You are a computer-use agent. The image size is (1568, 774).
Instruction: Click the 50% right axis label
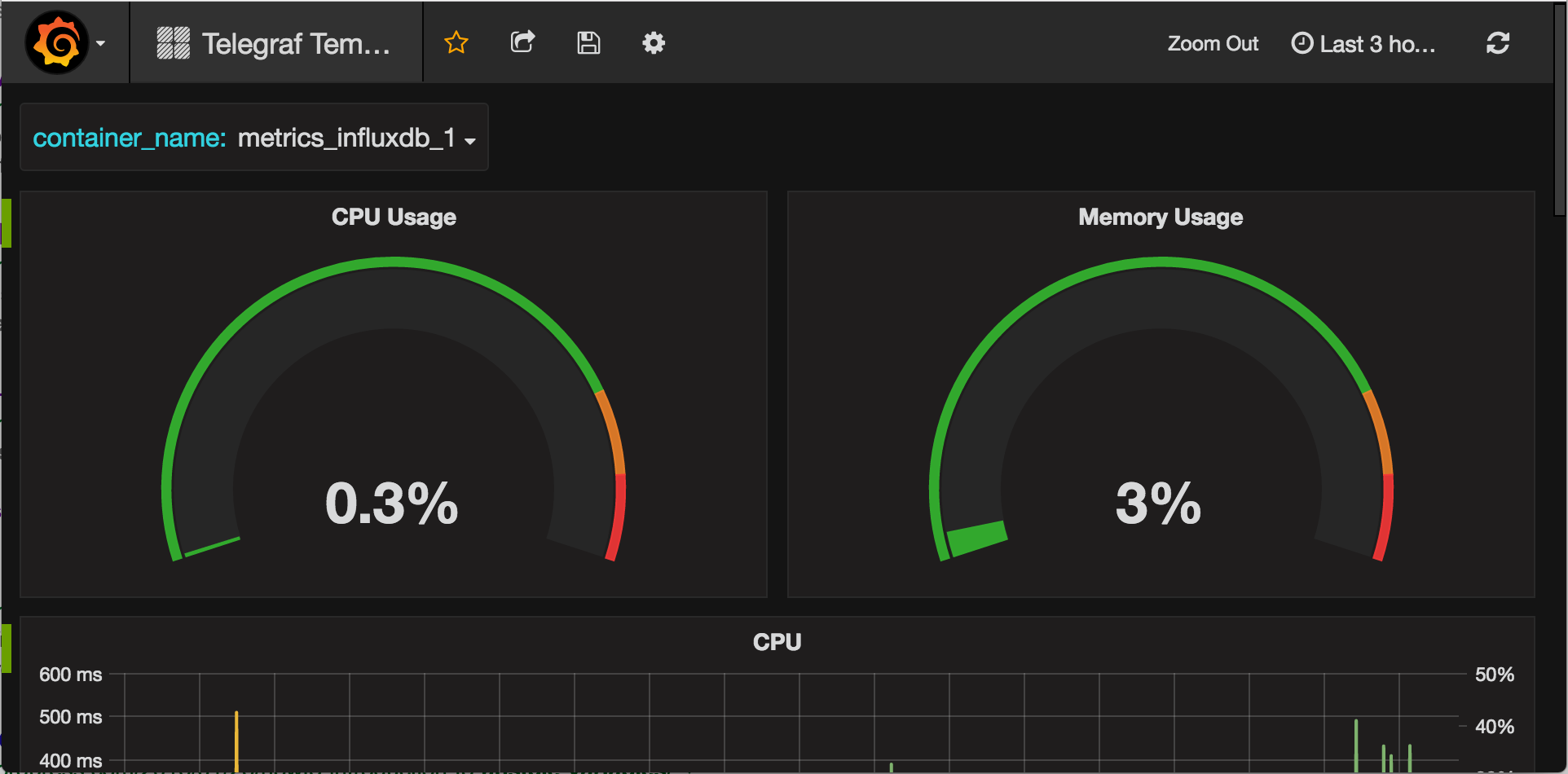[x=1495, y=675]
